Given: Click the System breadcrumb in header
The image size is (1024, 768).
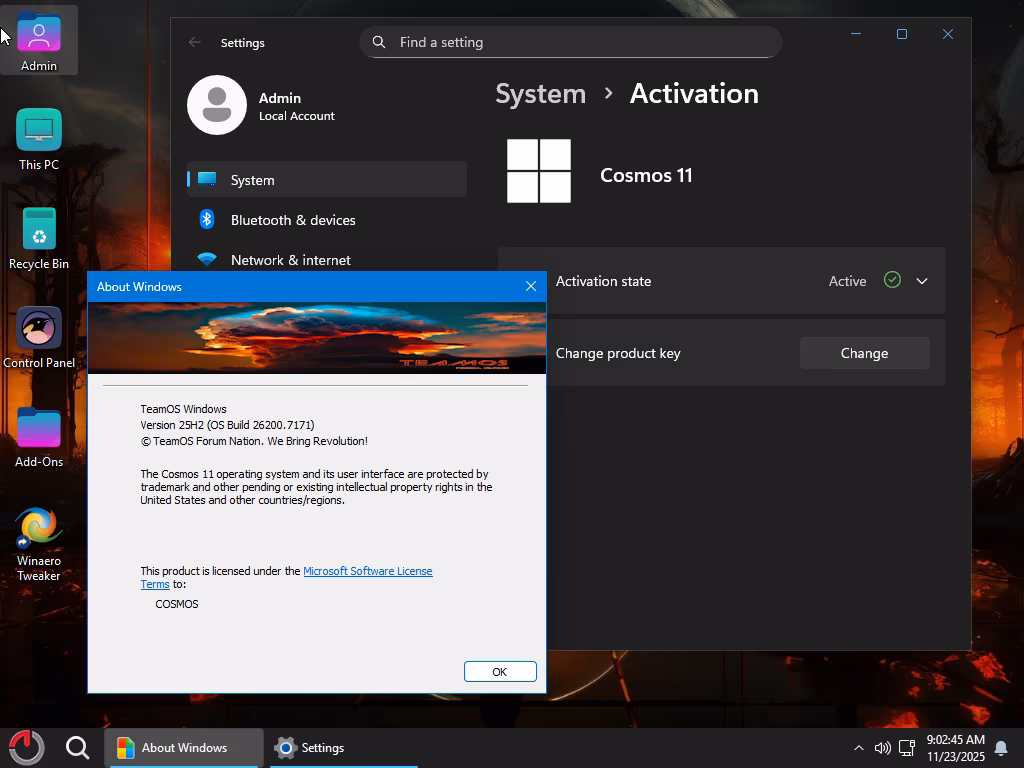Looking at the screenshot, I should pos(540,94).
